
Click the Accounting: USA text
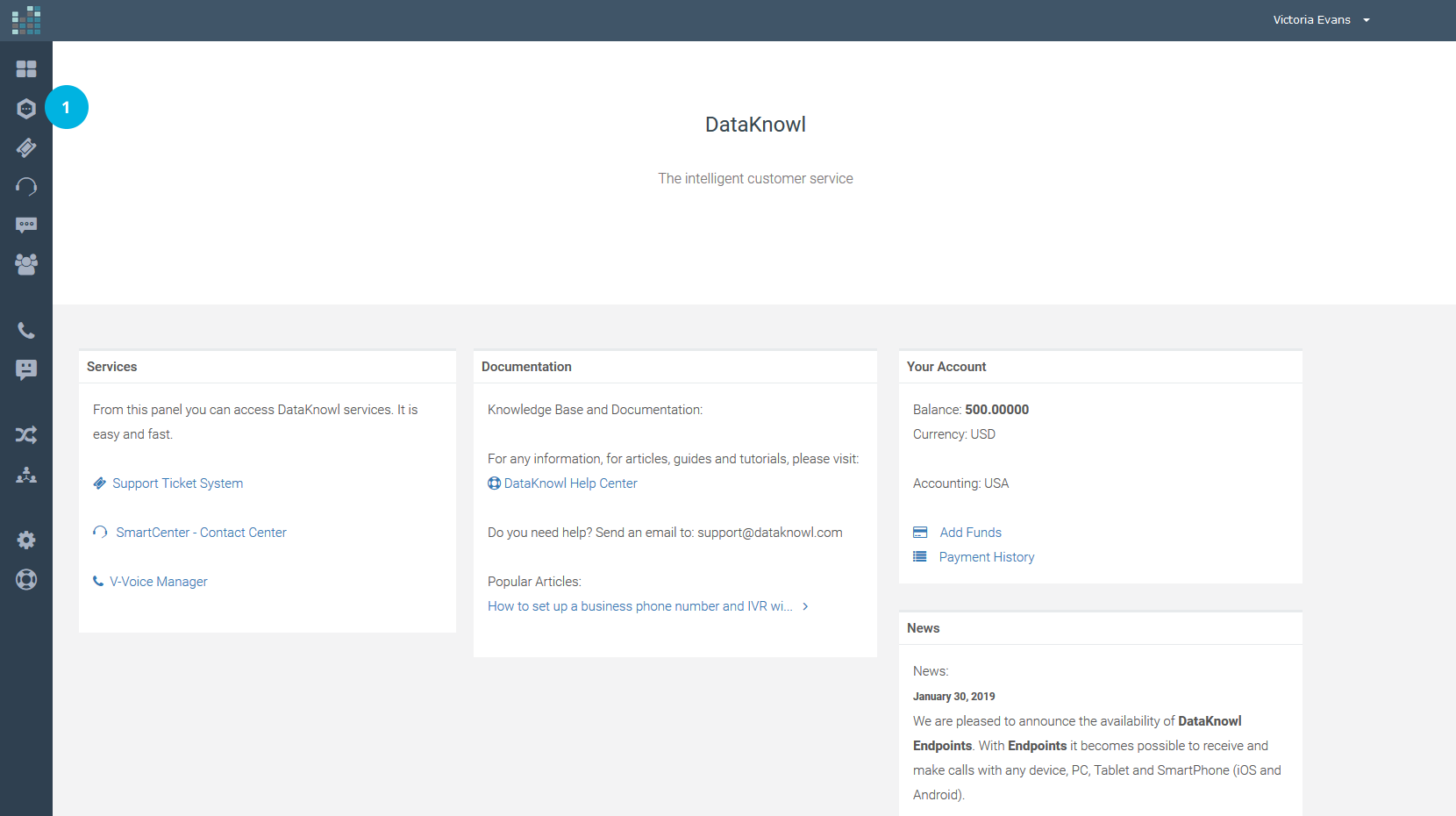point(961,483)
